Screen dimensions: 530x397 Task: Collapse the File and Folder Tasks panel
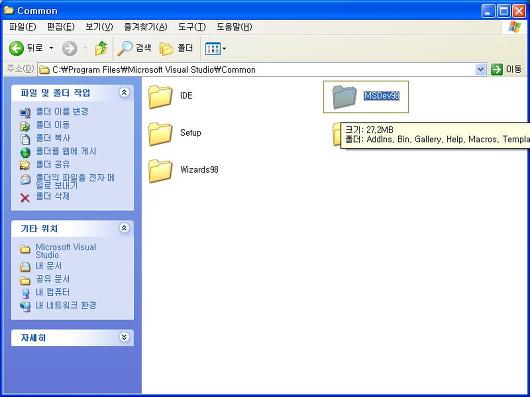pyautogui.click(x=124, y=92)
